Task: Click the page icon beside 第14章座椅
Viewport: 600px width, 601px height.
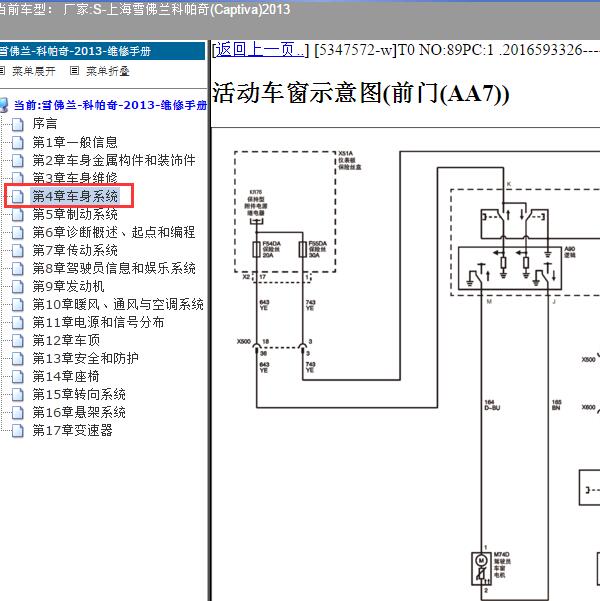Action: 17,376
